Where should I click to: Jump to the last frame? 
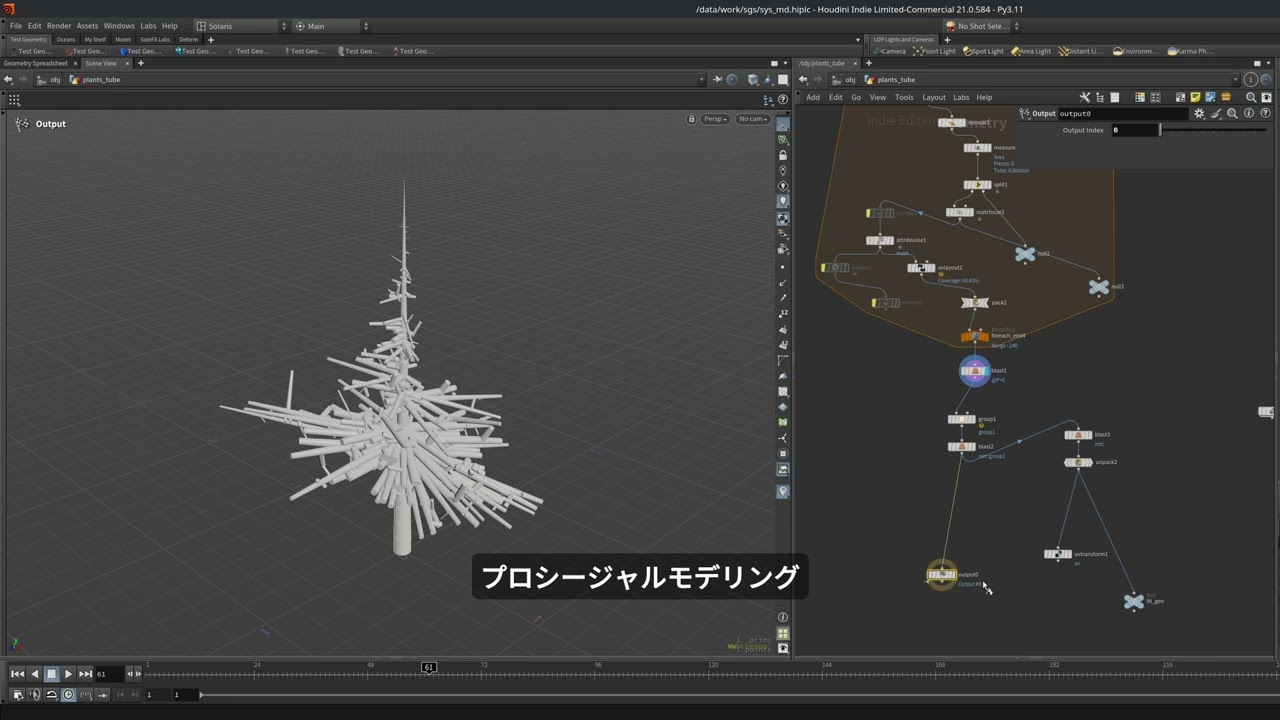tap(85, 674)
